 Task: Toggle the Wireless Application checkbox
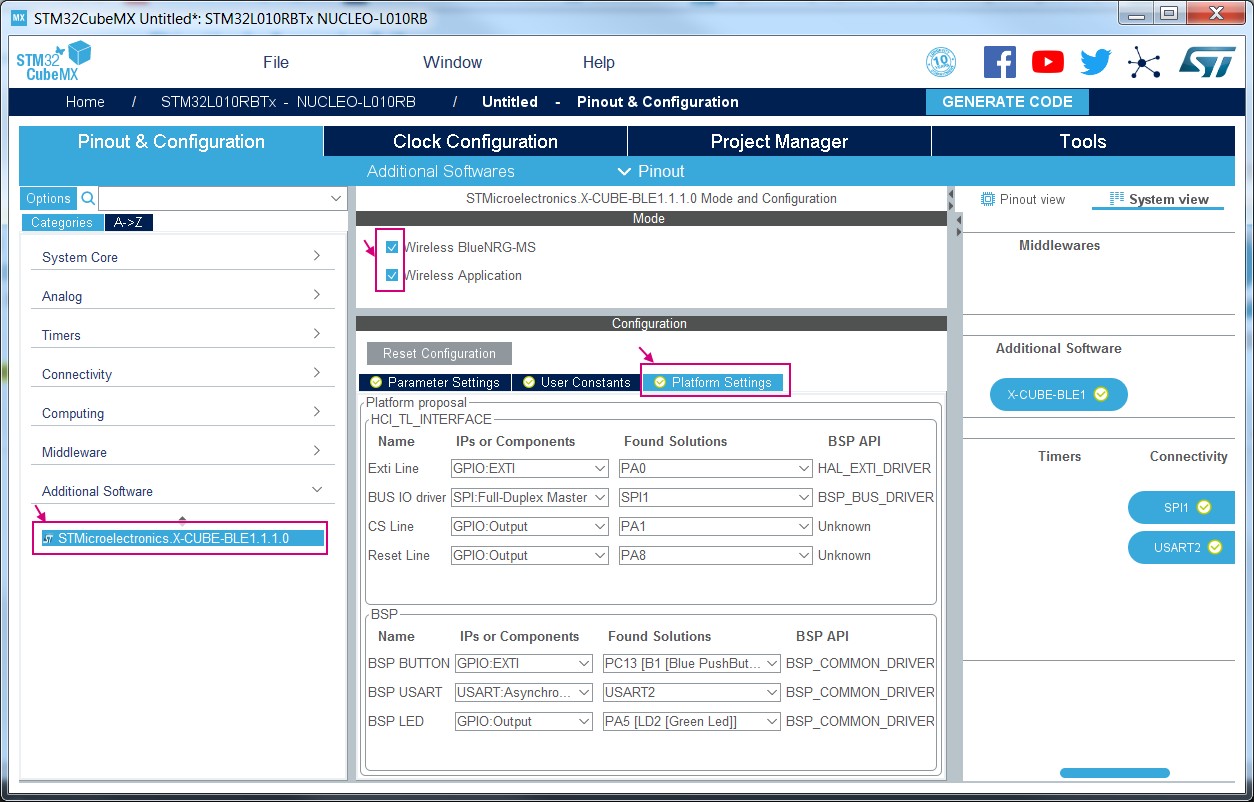point(392,275)
